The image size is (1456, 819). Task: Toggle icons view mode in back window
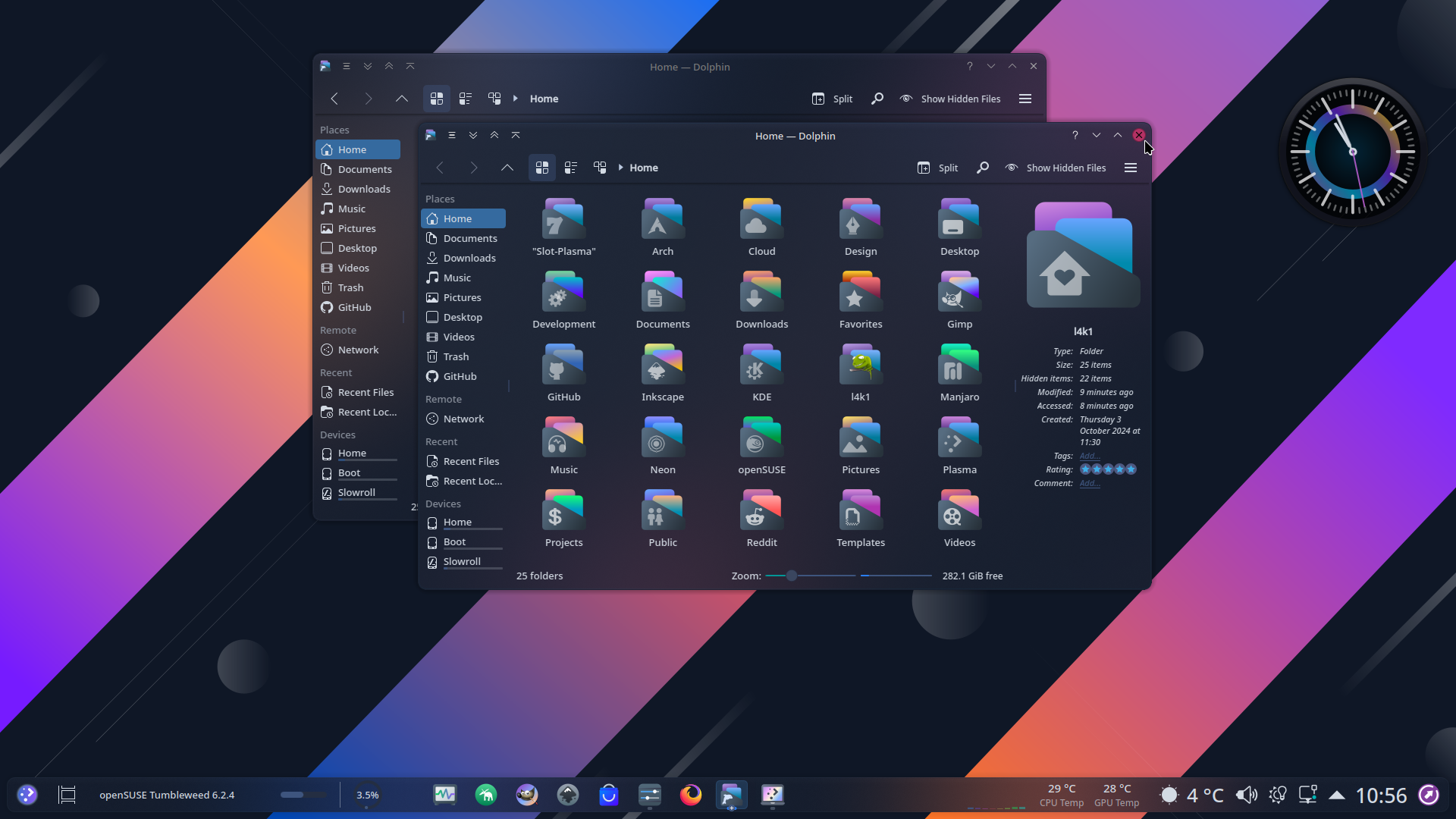pyautogui.click(x=436, y=99)
